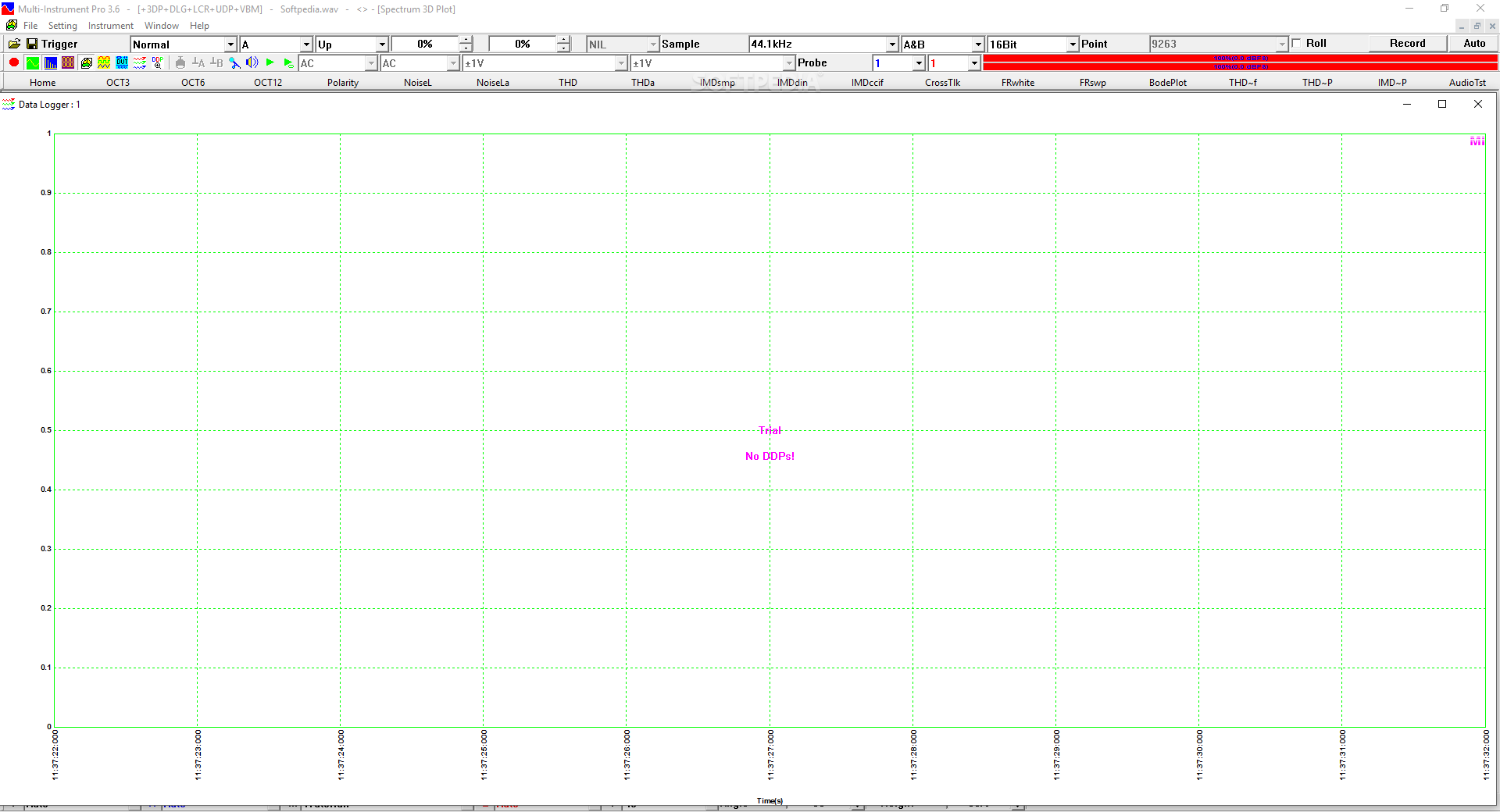Open the Spectrum Analyzer instrument
This screenshot has width=1500, height=812.
tap(50, 62)
